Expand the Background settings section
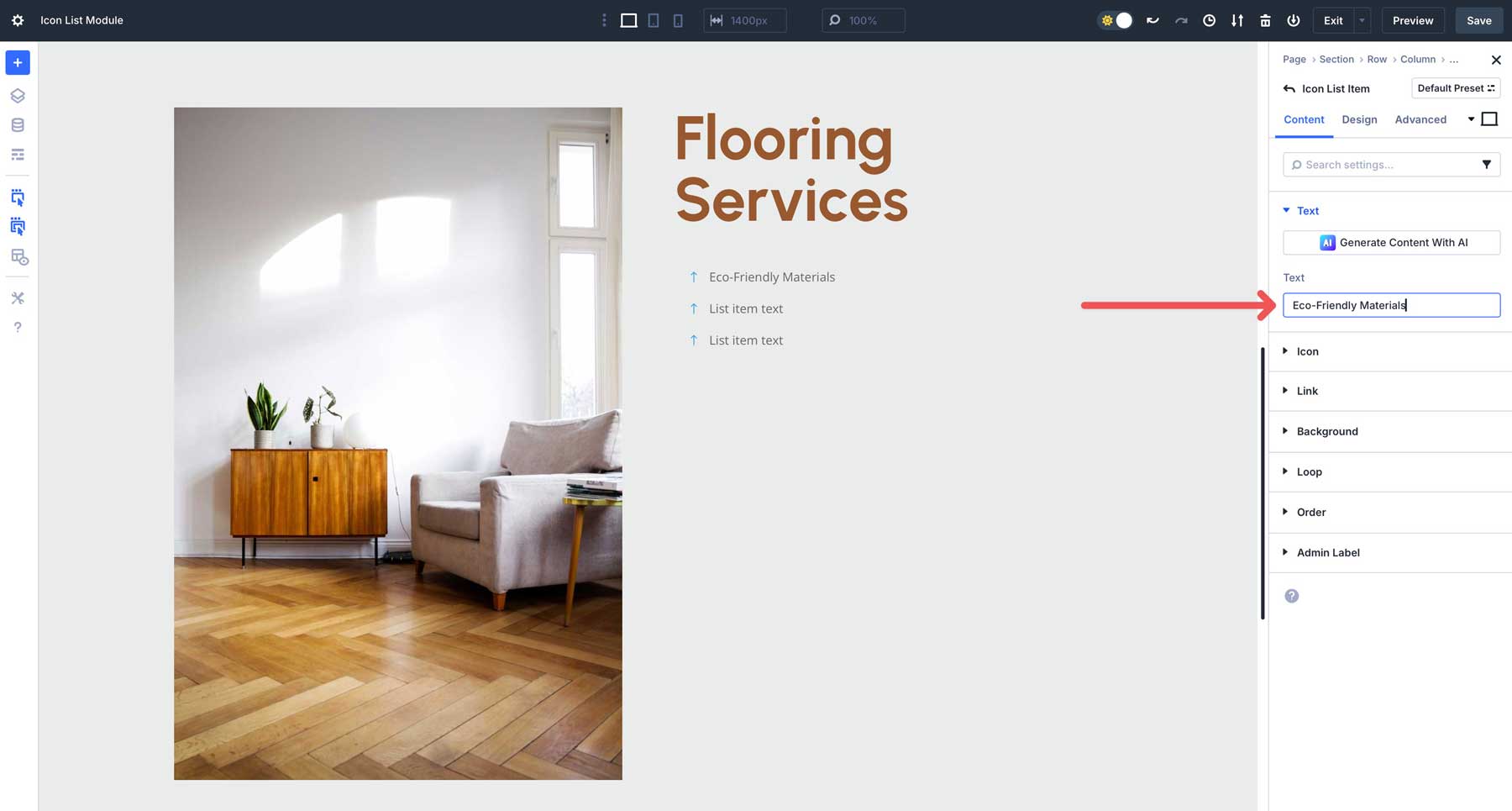This screenshot has height=811, width=1512. click(1327, 431)
